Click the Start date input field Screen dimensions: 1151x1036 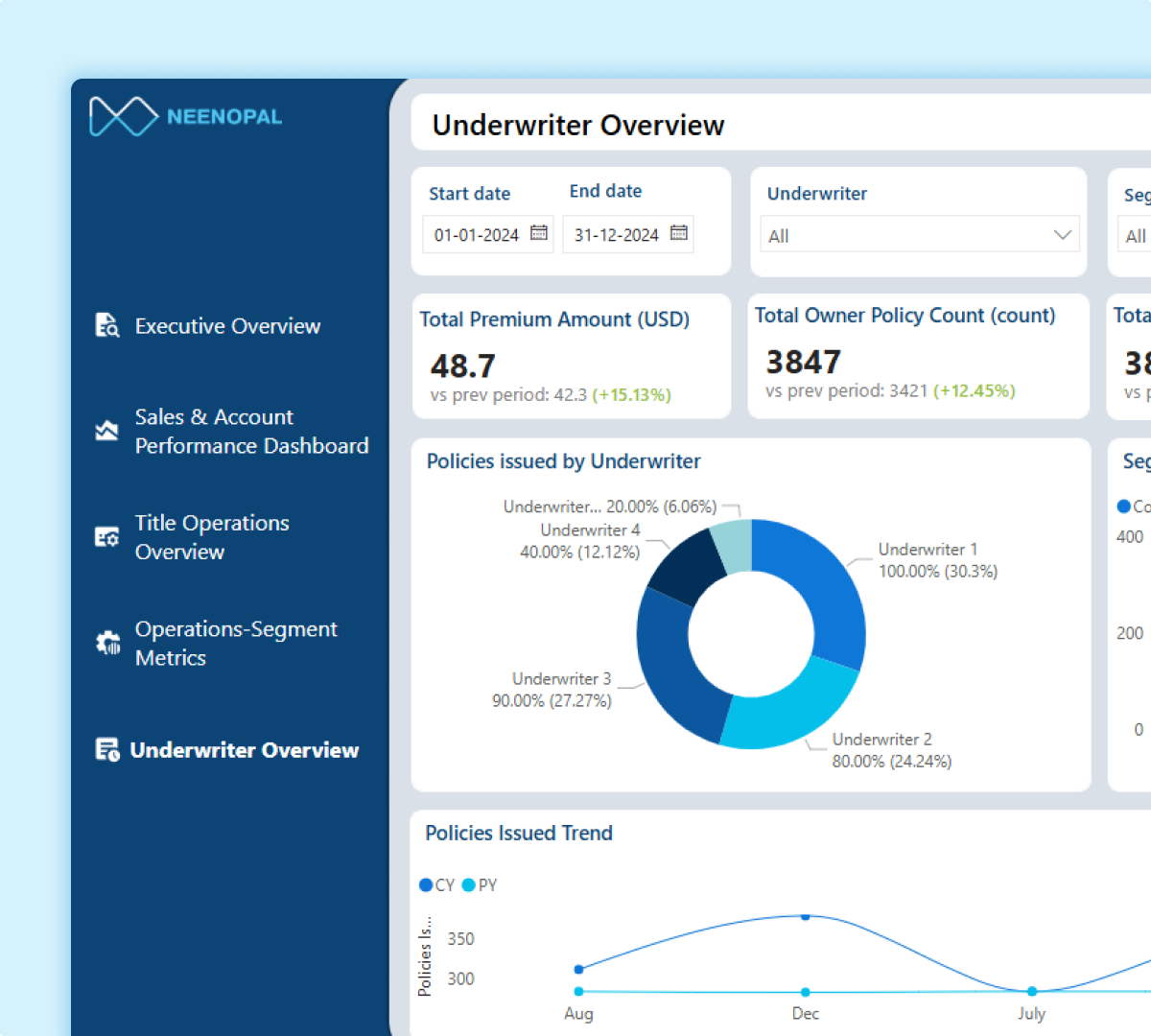coord(475,234)
